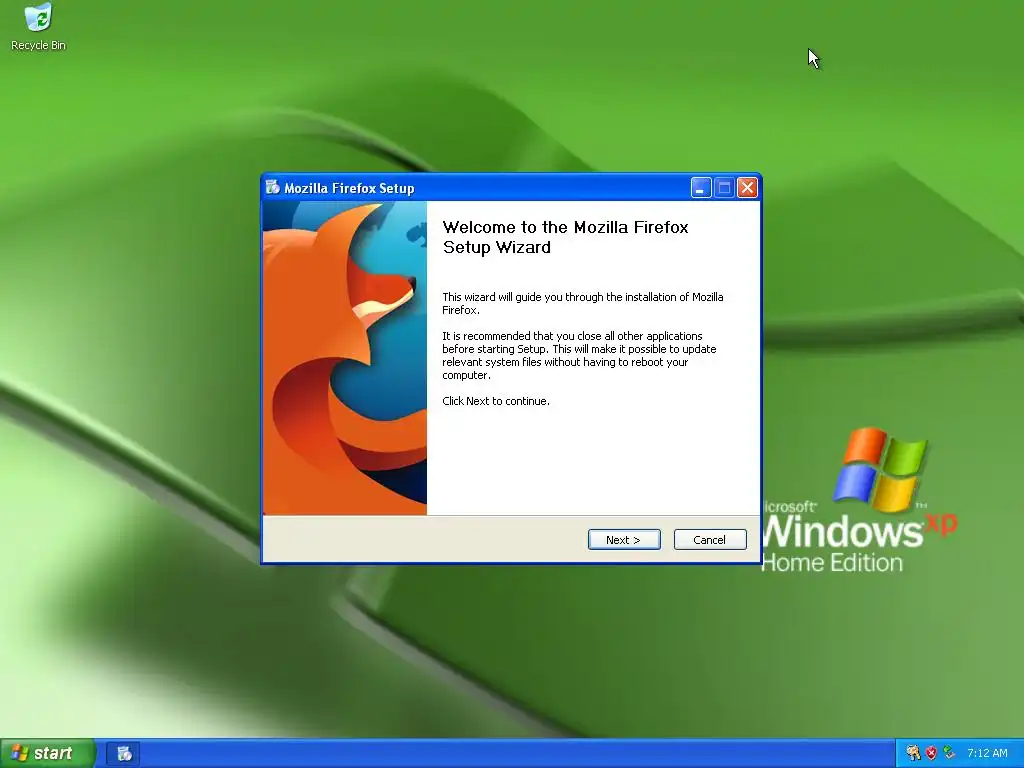Open the Windows Start menu
1024x768 pixels.
tap(48, 753)
